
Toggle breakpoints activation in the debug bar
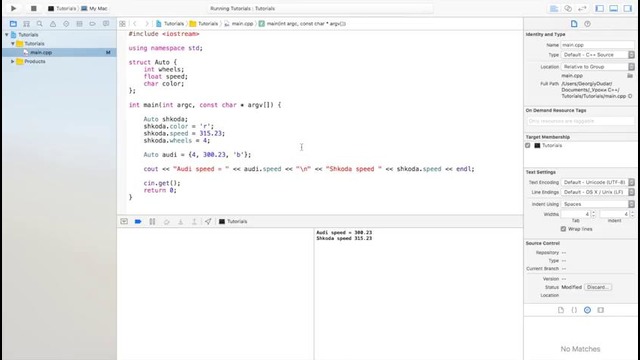click(x=138, y=221)
